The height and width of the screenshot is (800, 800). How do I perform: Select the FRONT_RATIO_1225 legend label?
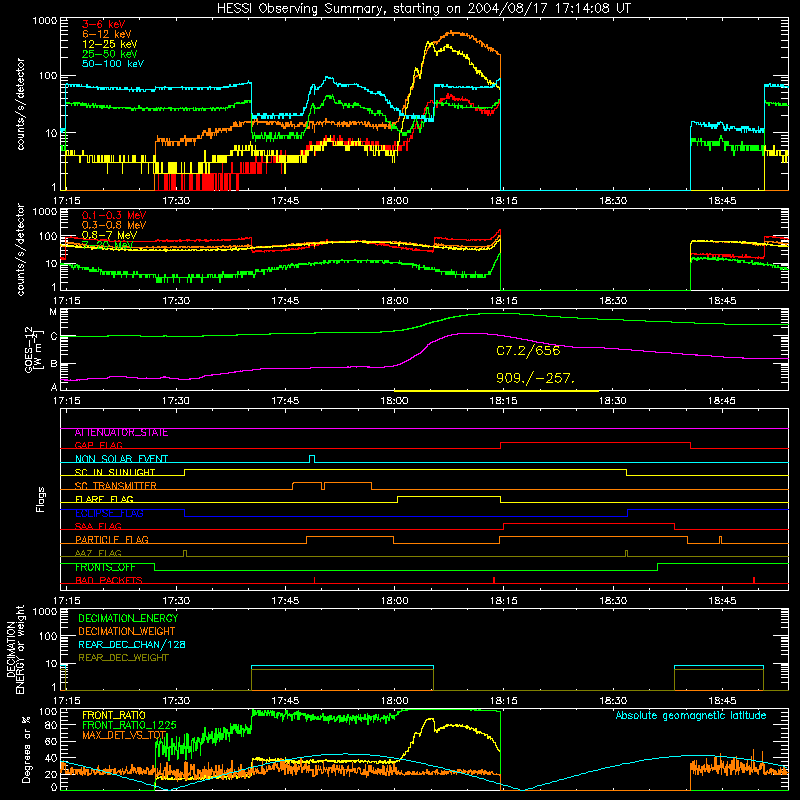(129, 725)
